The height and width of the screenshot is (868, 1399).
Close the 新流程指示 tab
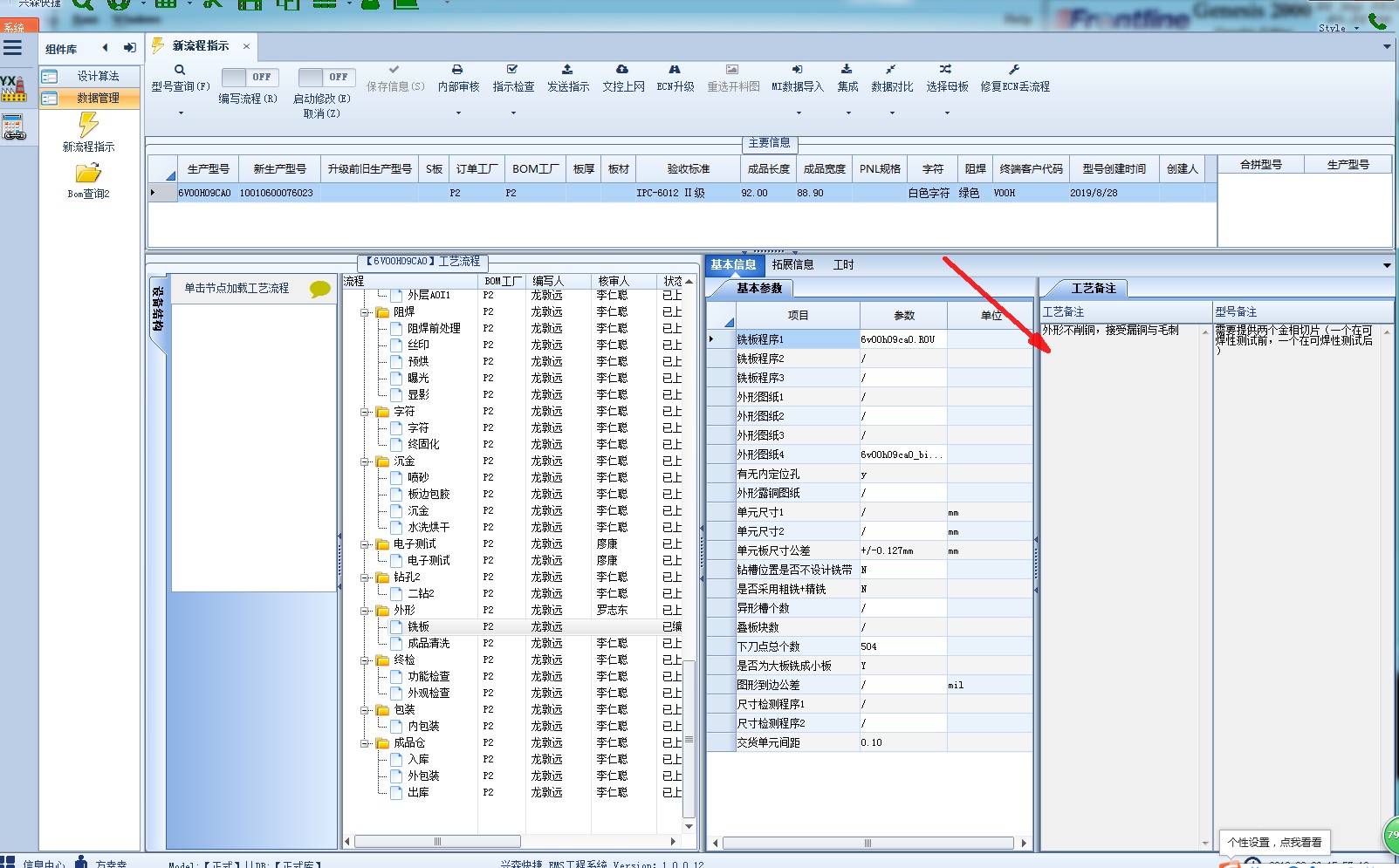coord(246,46)
